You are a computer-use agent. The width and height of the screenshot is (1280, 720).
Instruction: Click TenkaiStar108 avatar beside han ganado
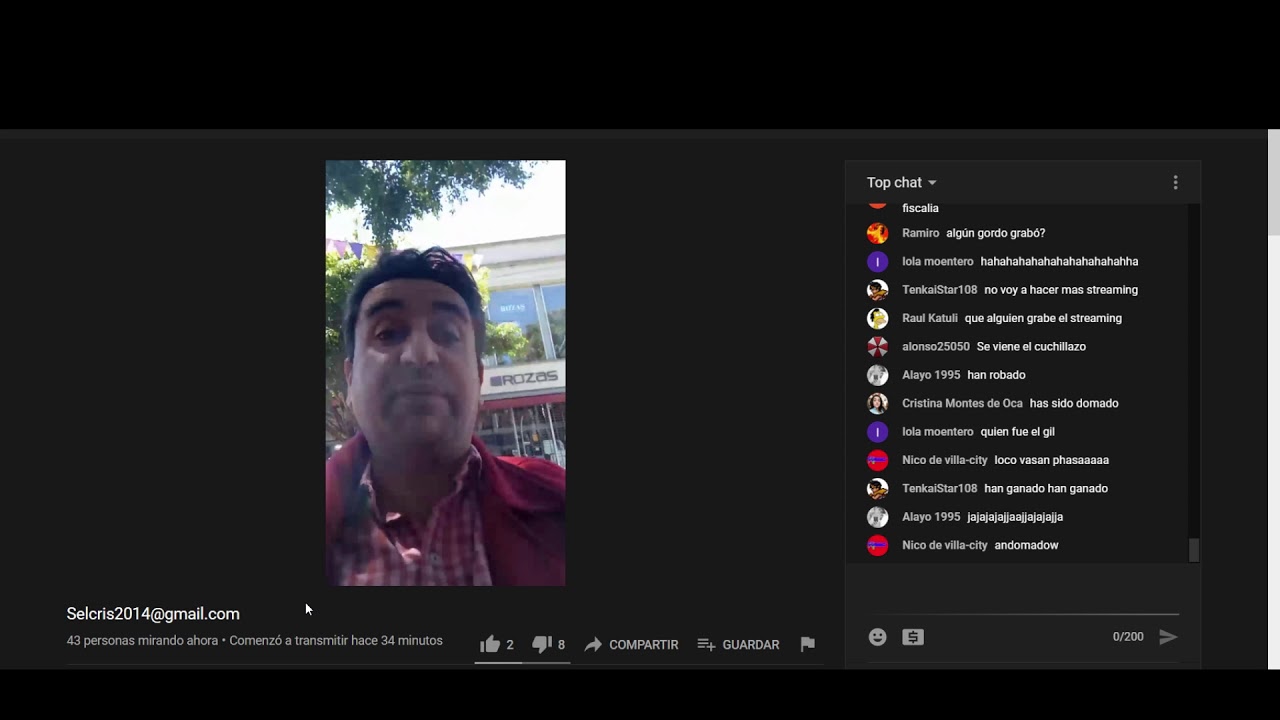tap(877, 488)
